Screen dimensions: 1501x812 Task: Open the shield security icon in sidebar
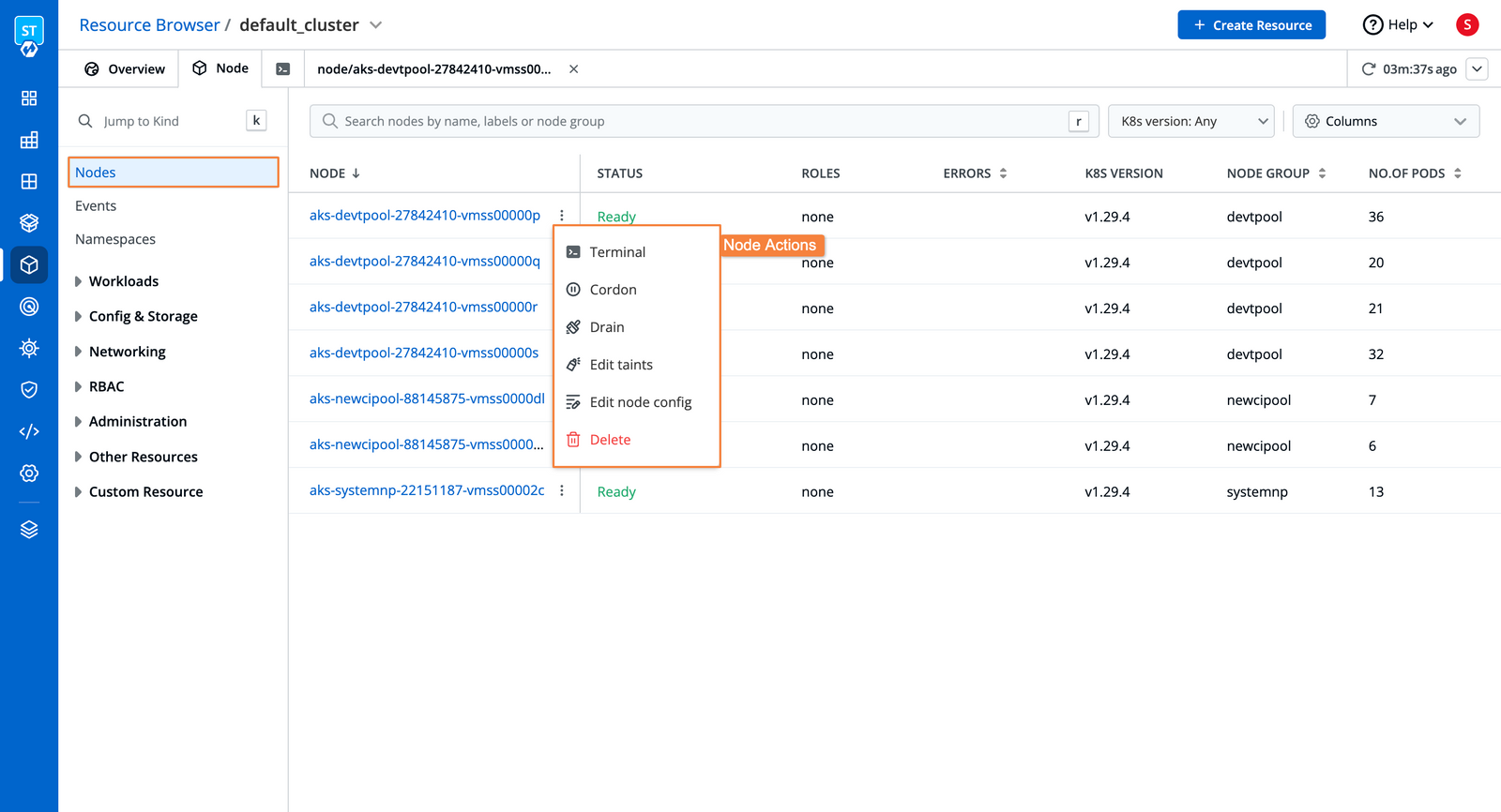pyautogui.click(x=29, y=390)
